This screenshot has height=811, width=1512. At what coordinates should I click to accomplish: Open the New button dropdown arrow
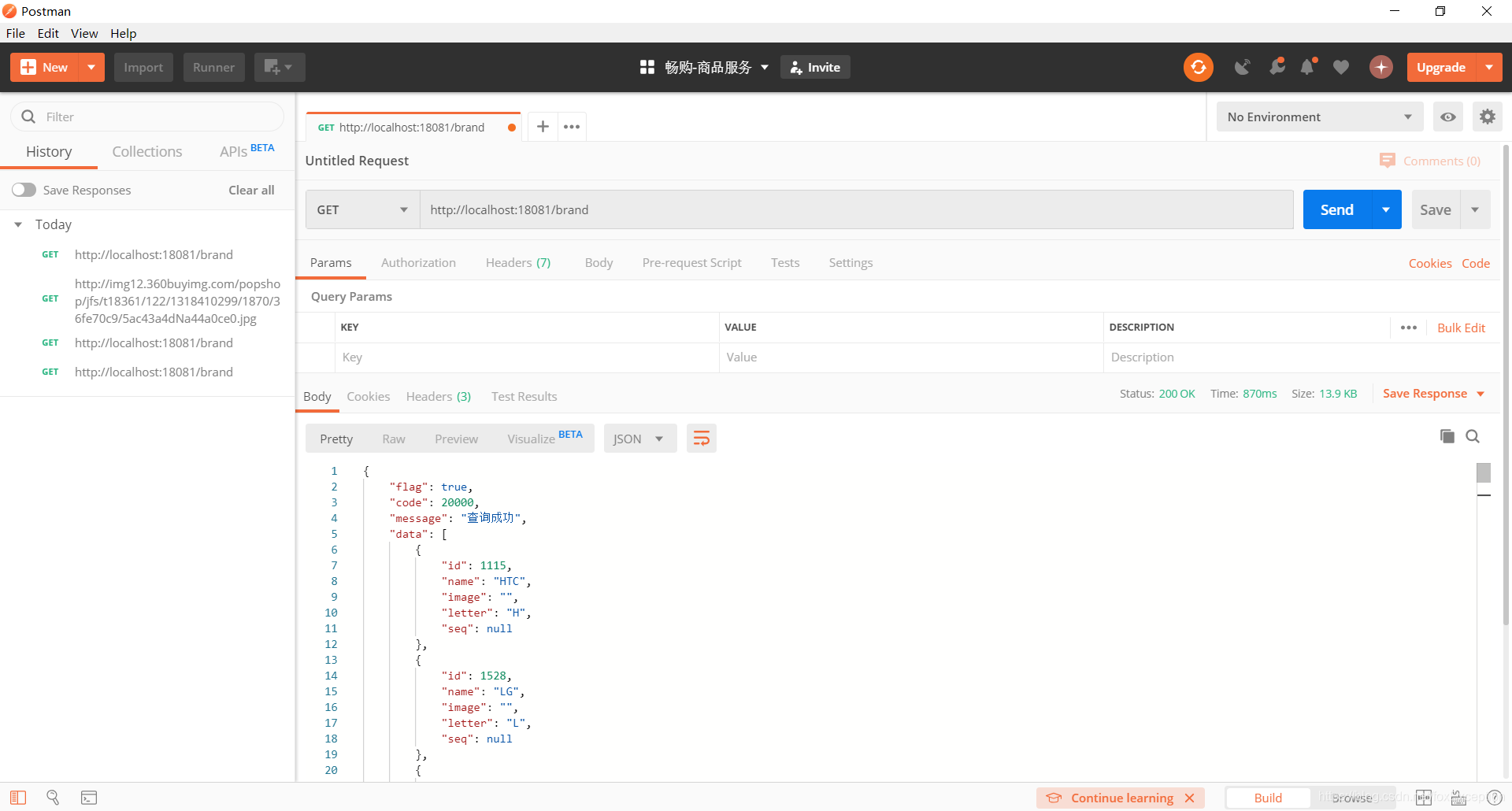91,67
